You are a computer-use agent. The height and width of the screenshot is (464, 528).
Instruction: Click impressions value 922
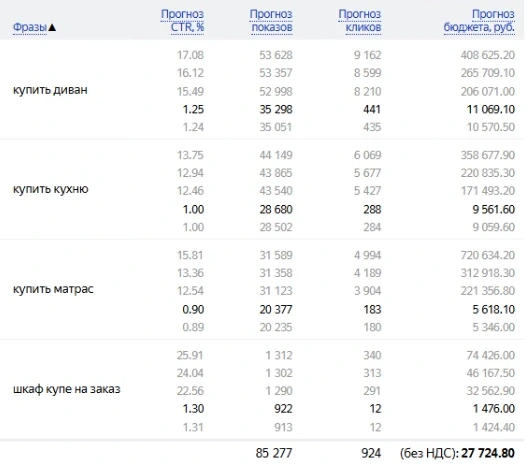click(x=283, y=408)
